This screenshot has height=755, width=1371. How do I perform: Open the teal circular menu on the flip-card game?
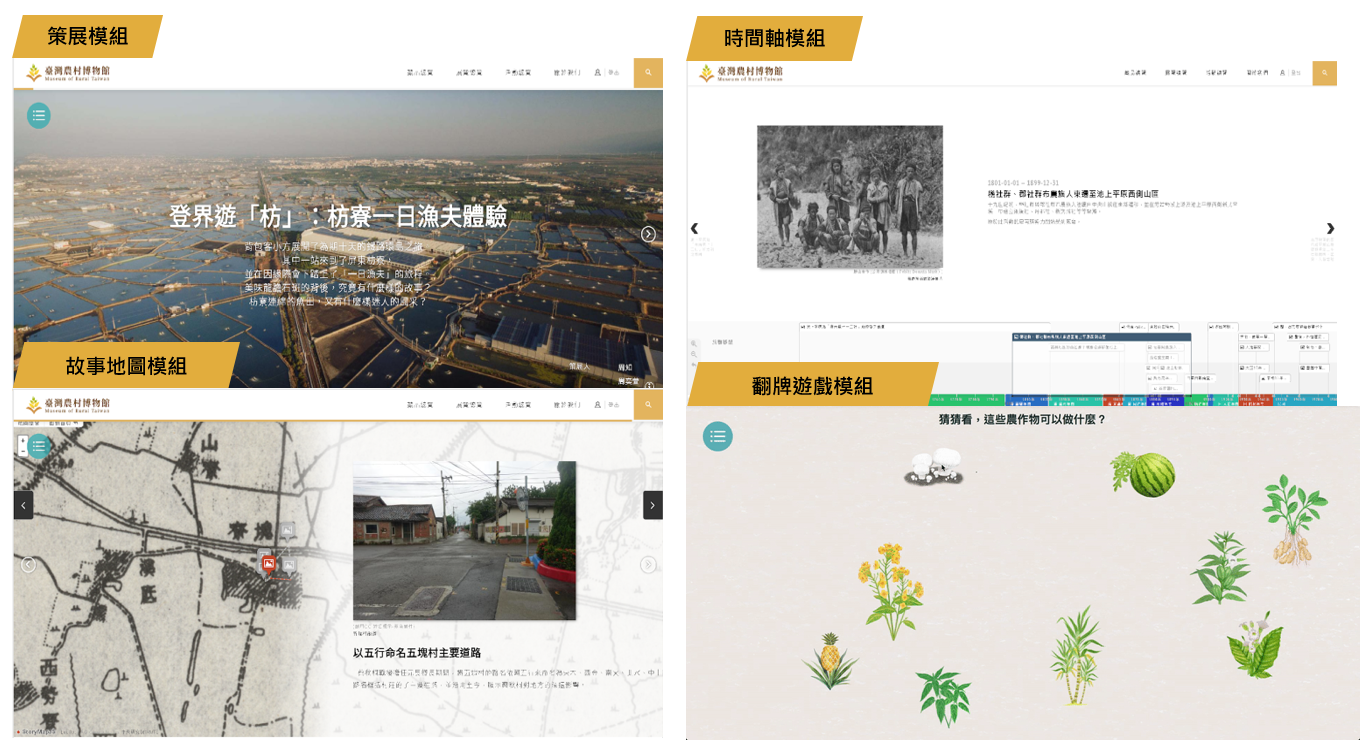coord(717,436)
